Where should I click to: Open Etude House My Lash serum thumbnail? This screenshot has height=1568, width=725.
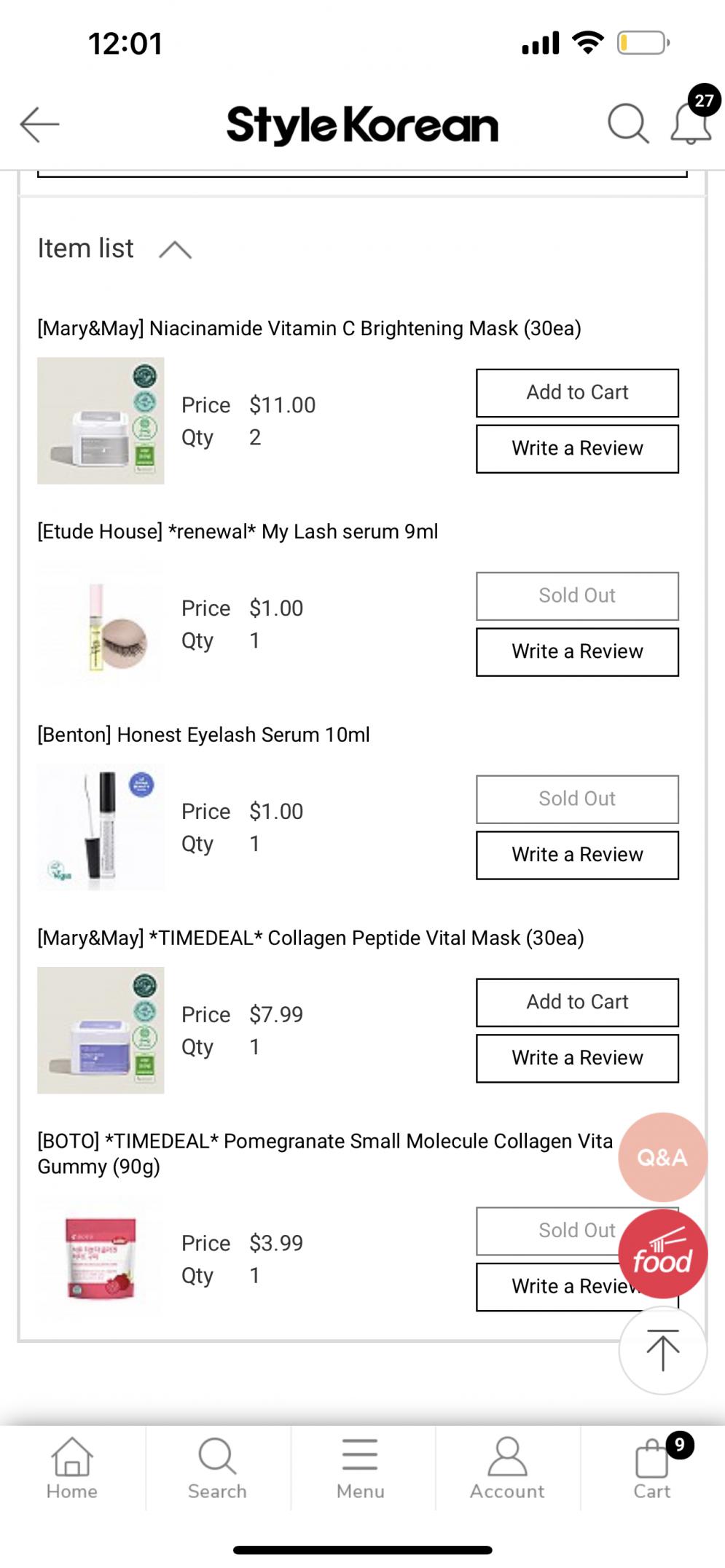click(101, 624)
